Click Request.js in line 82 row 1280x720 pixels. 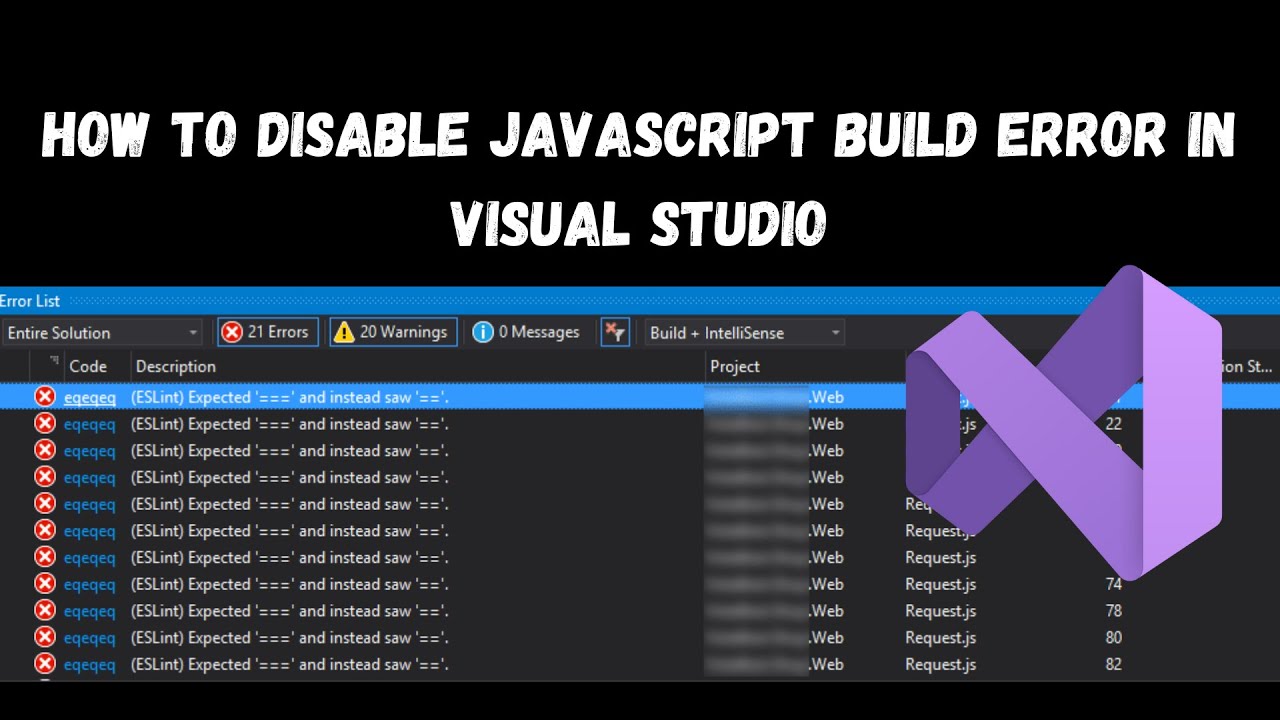941,664
